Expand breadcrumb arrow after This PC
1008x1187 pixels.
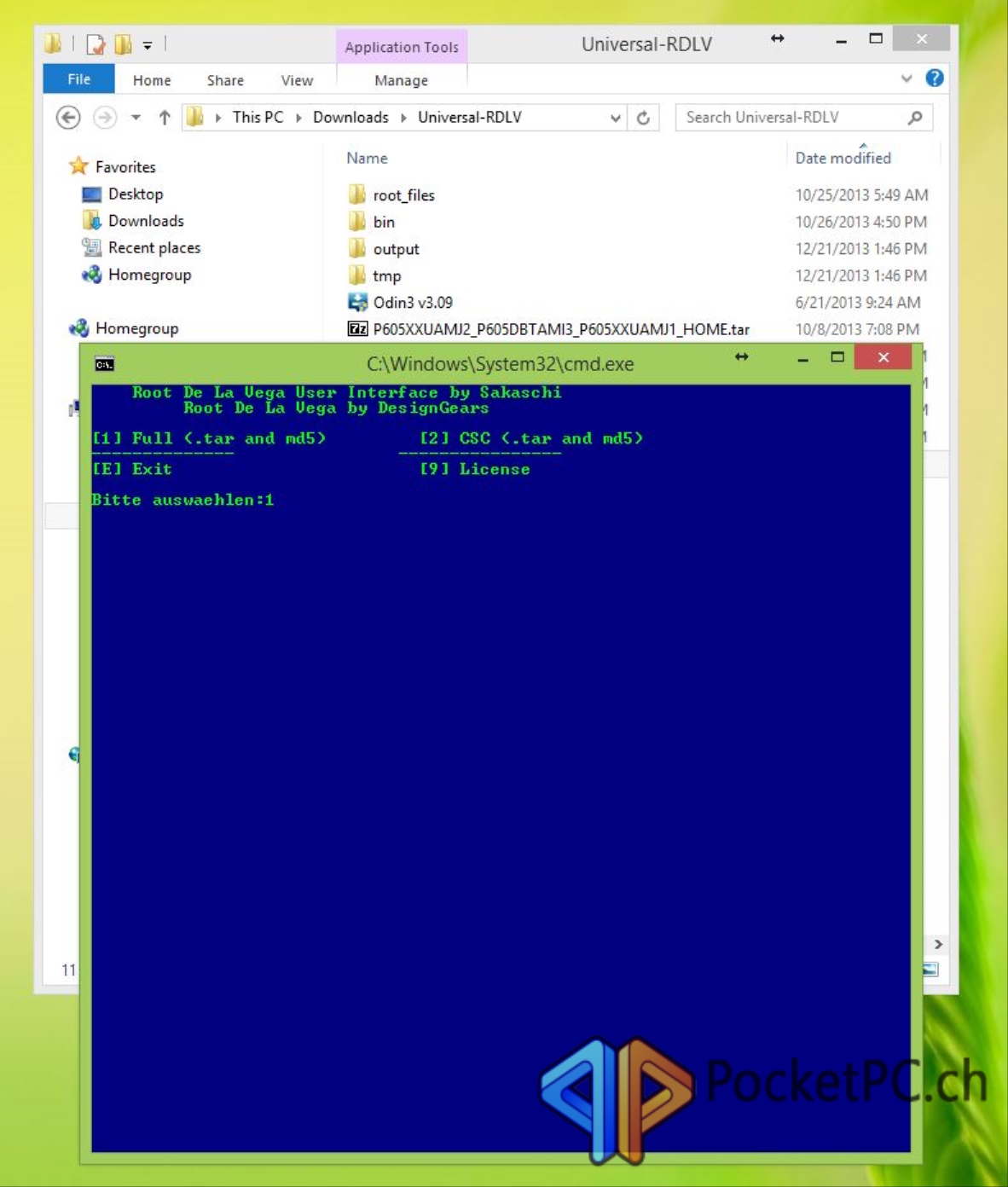(x=298, y=118)
